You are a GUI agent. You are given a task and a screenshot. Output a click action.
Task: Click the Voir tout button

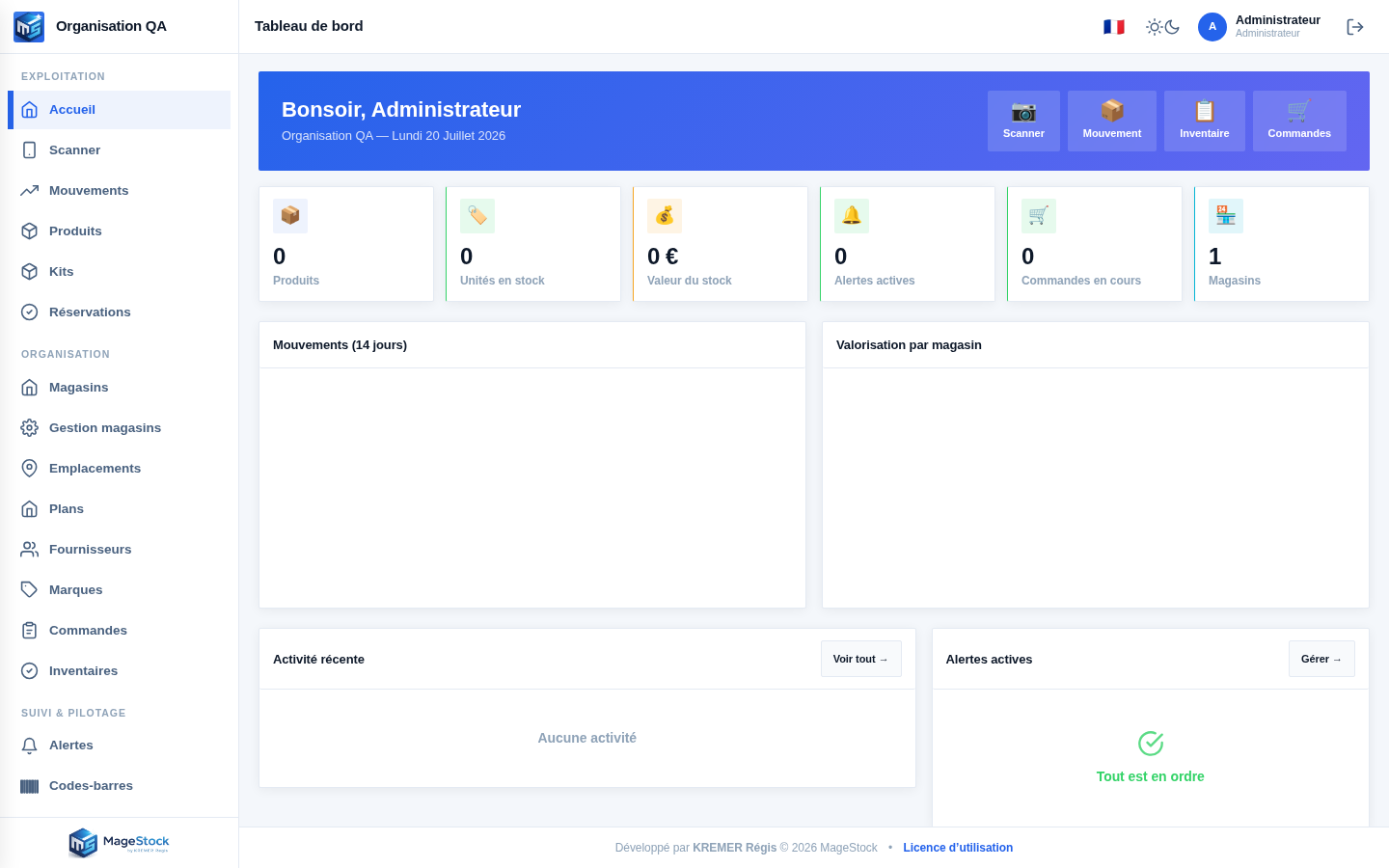coord(861,659)
